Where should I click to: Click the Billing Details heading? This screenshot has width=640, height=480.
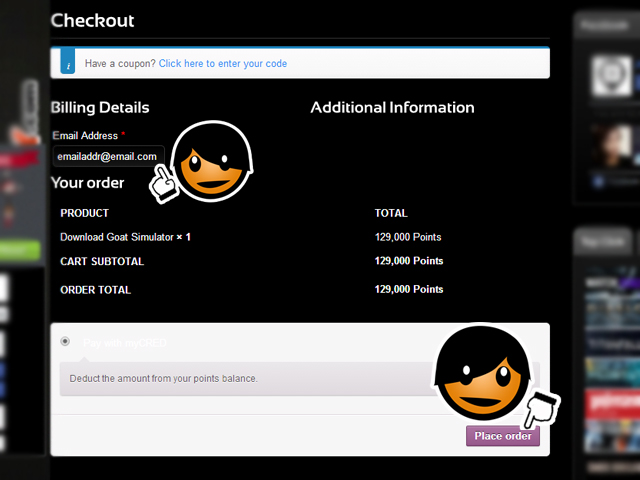(x=100, y=108)
